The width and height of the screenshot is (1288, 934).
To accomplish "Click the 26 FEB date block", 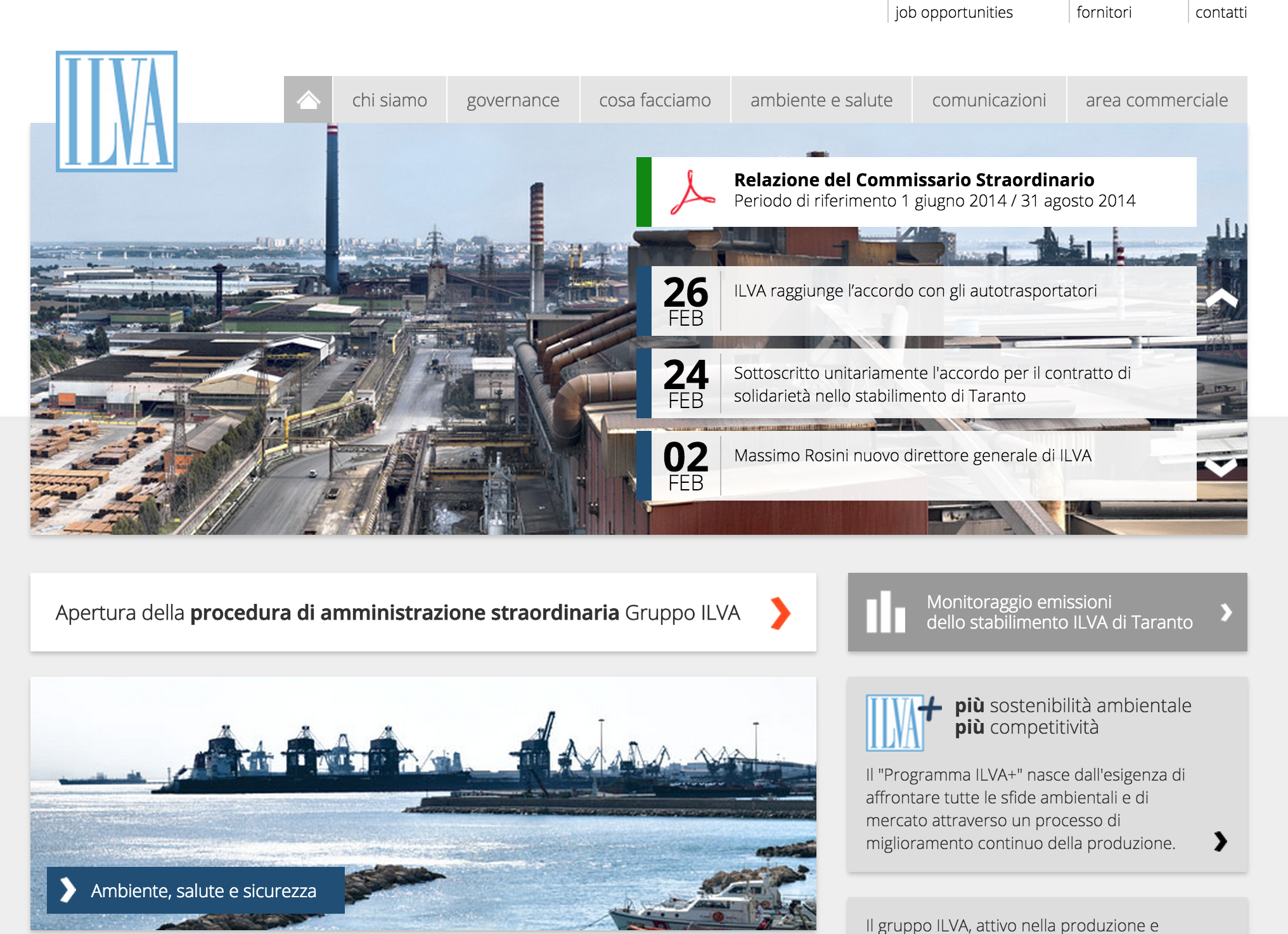I will point(686,301).
